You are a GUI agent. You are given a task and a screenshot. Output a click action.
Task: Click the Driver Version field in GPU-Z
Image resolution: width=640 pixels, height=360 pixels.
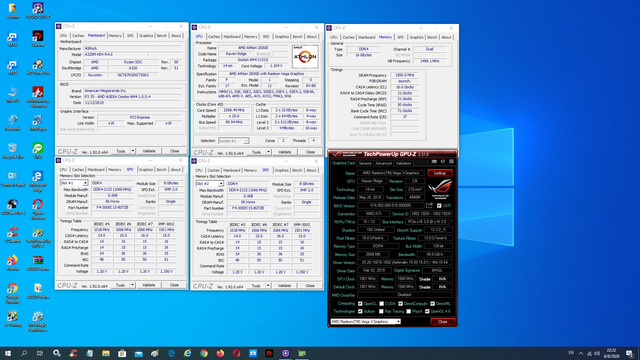(x=404, y=262)
